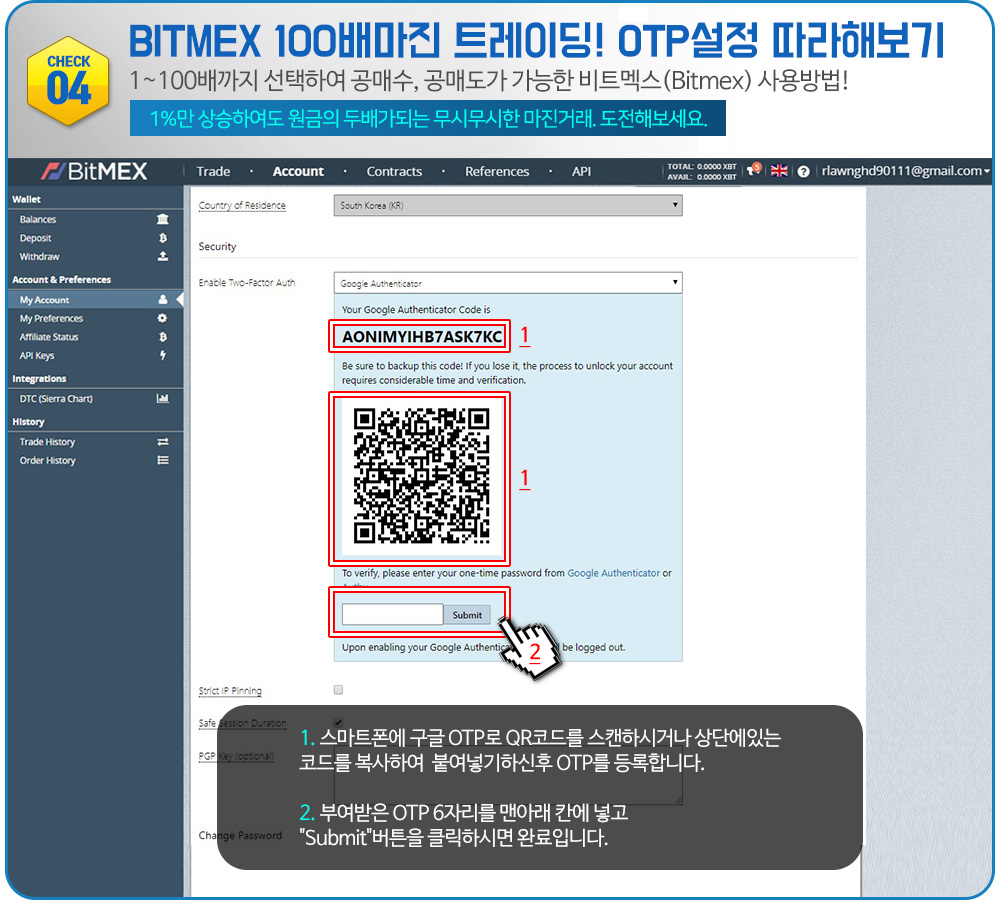Open the Trade menu

point(213,172)
